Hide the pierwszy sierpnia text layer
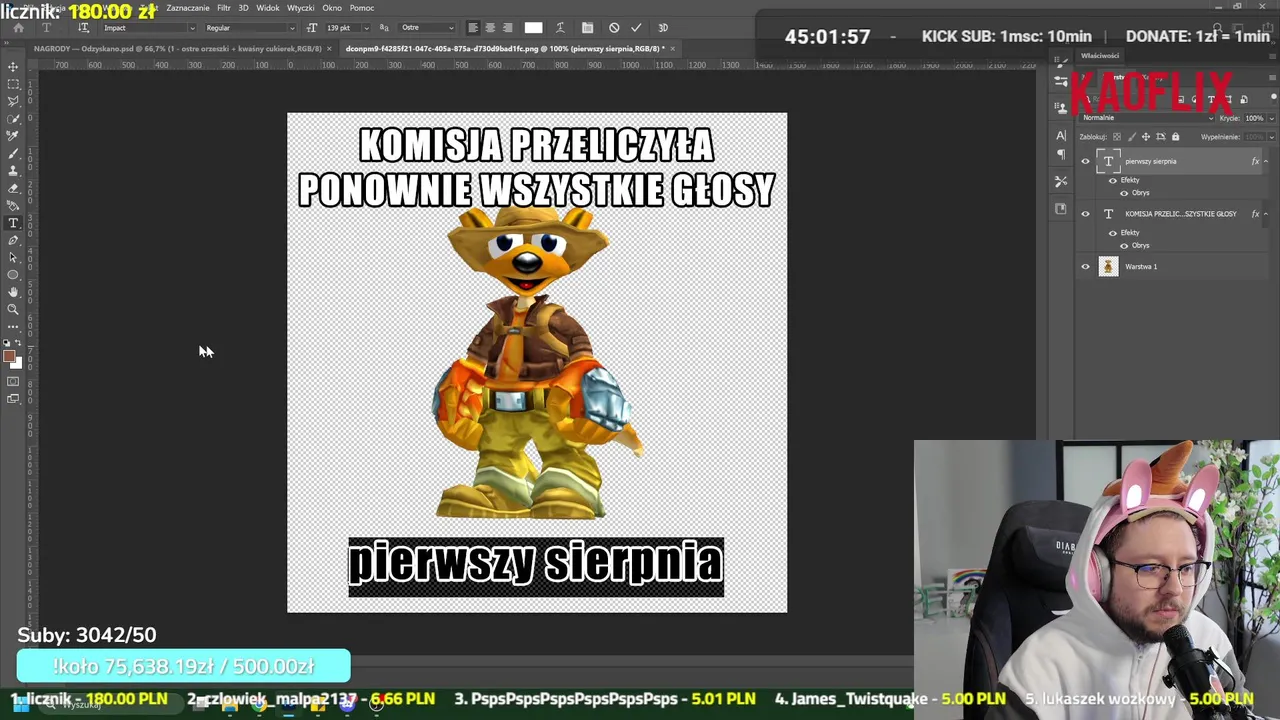 [1085, 161]
